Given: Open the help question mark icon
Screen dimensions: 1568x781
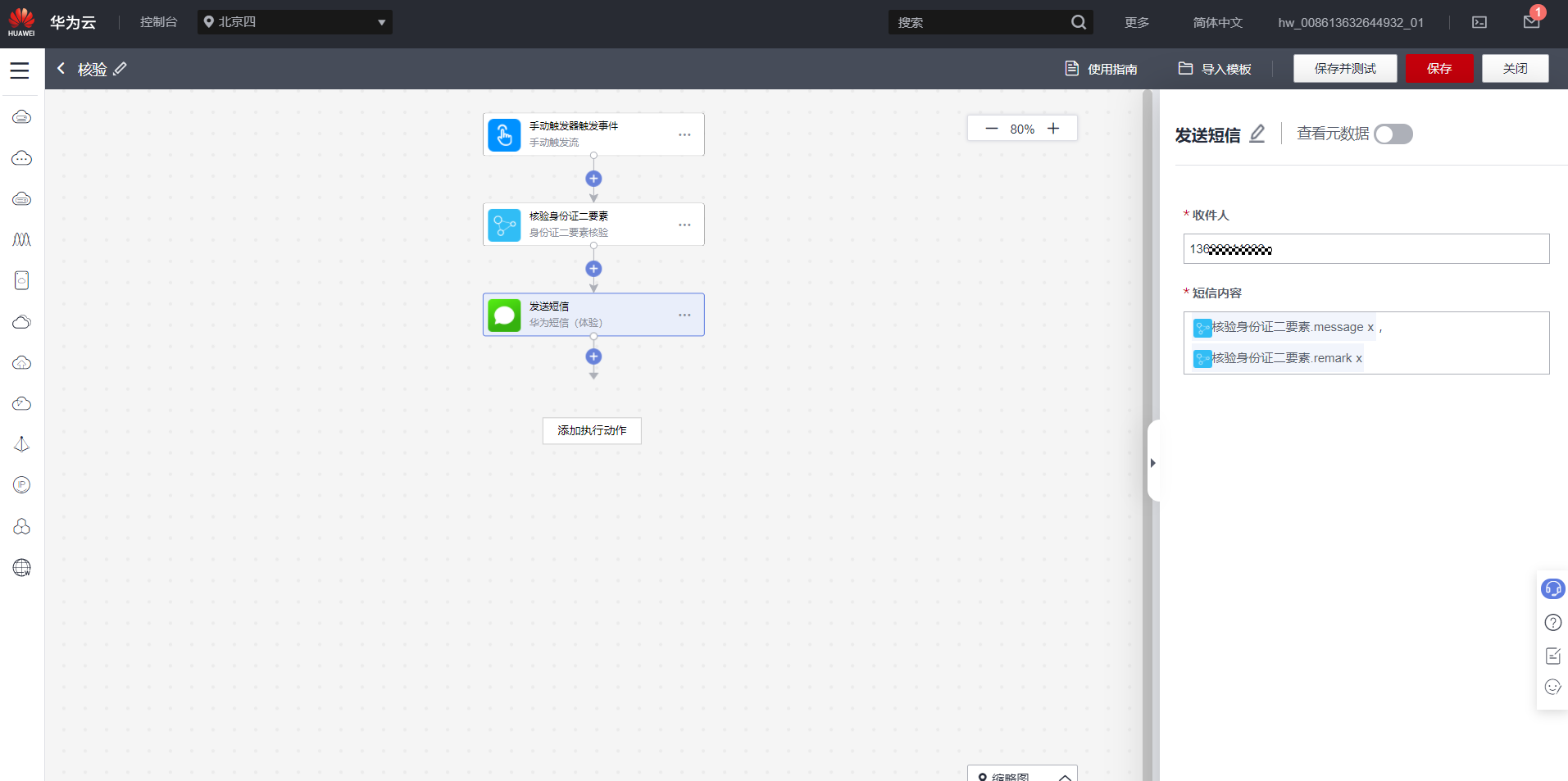Looking at the screenshot, I should tap(1553, 623).
